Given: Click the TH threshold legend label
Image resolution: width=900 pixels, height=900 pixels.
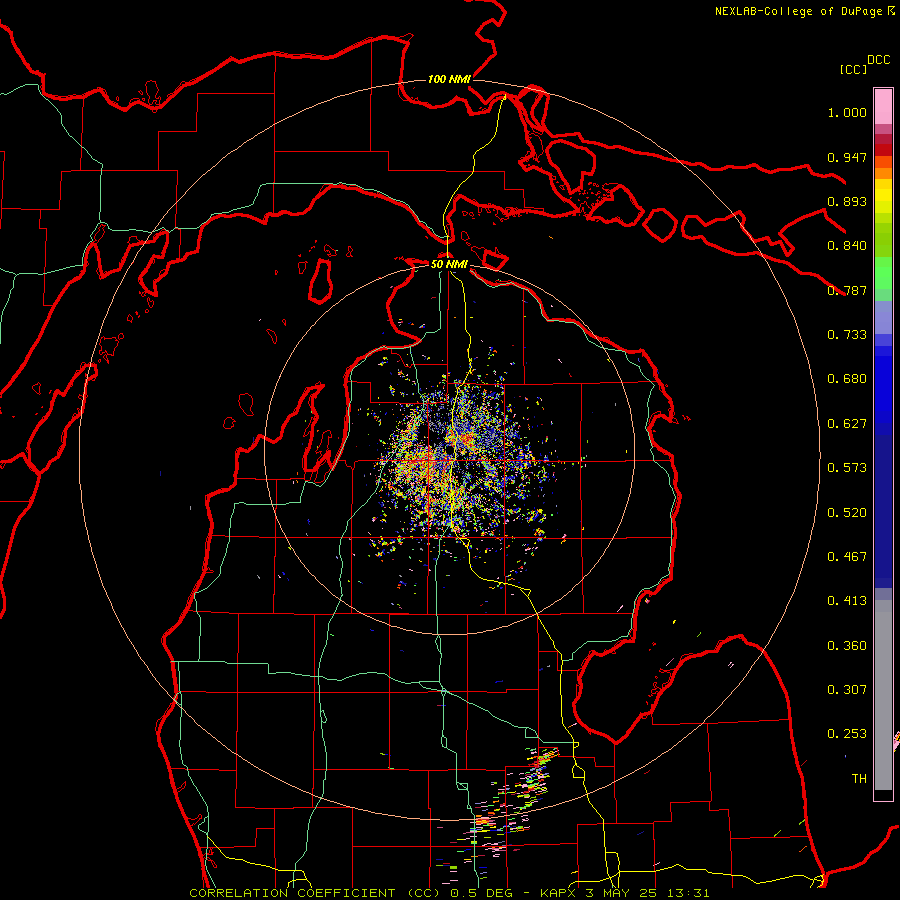Looking at the screenshot, I should pos(859,779).
